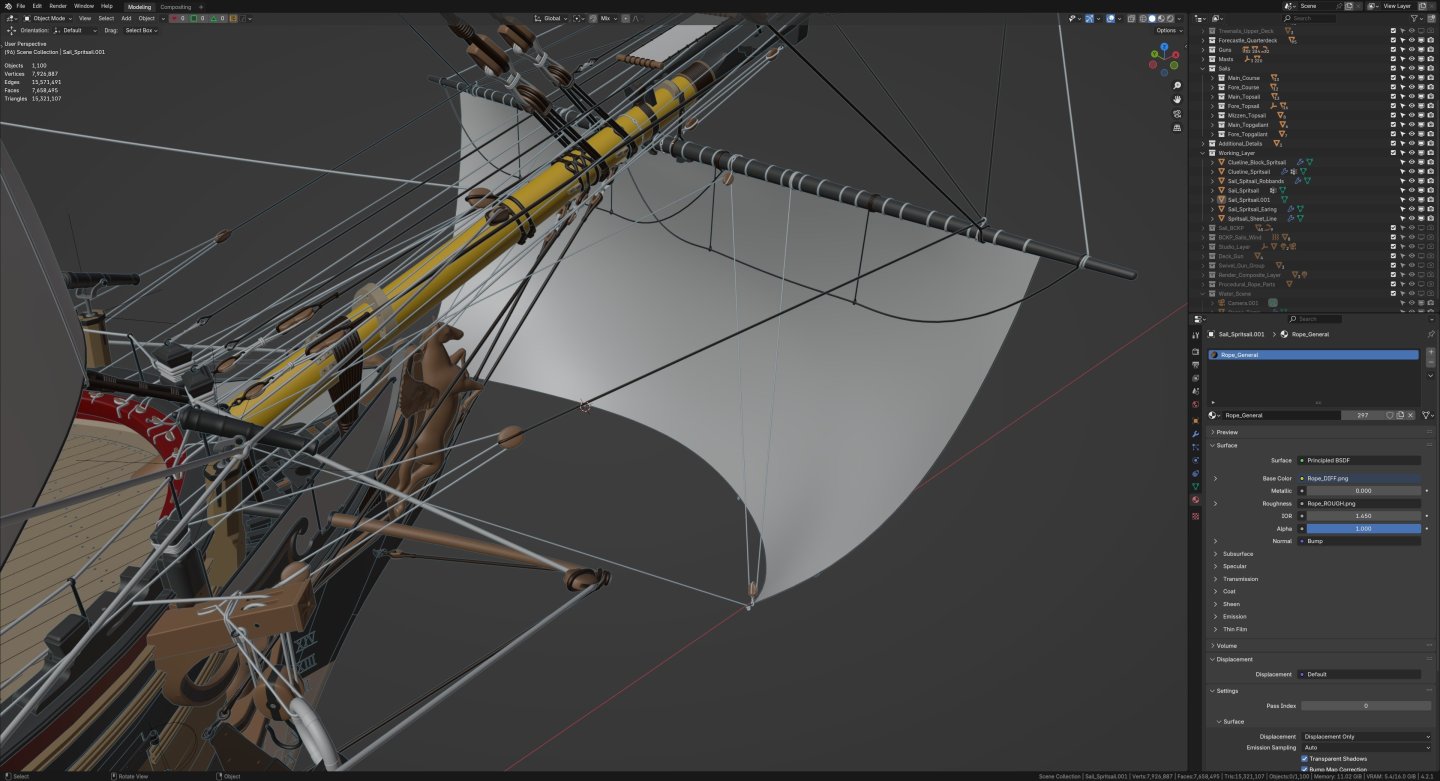Select the Mizzen_Topsail collection
The image size is (1440, 781).
click(x=1247, y=115)
